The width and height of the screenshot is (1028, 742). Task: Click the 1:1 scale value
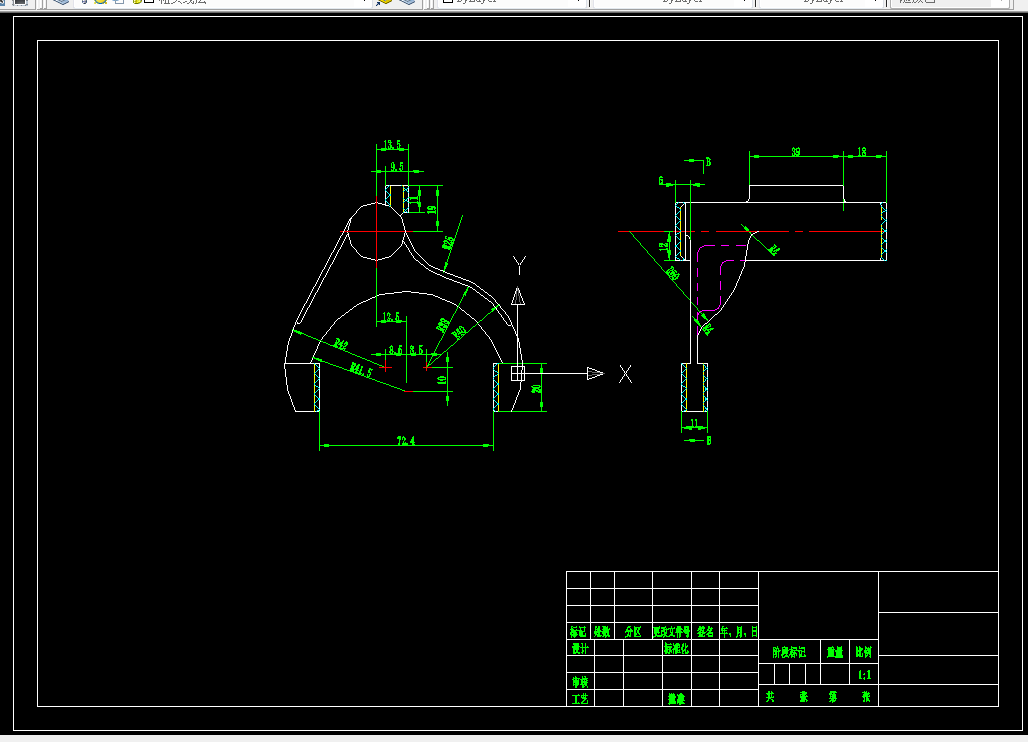864,674
